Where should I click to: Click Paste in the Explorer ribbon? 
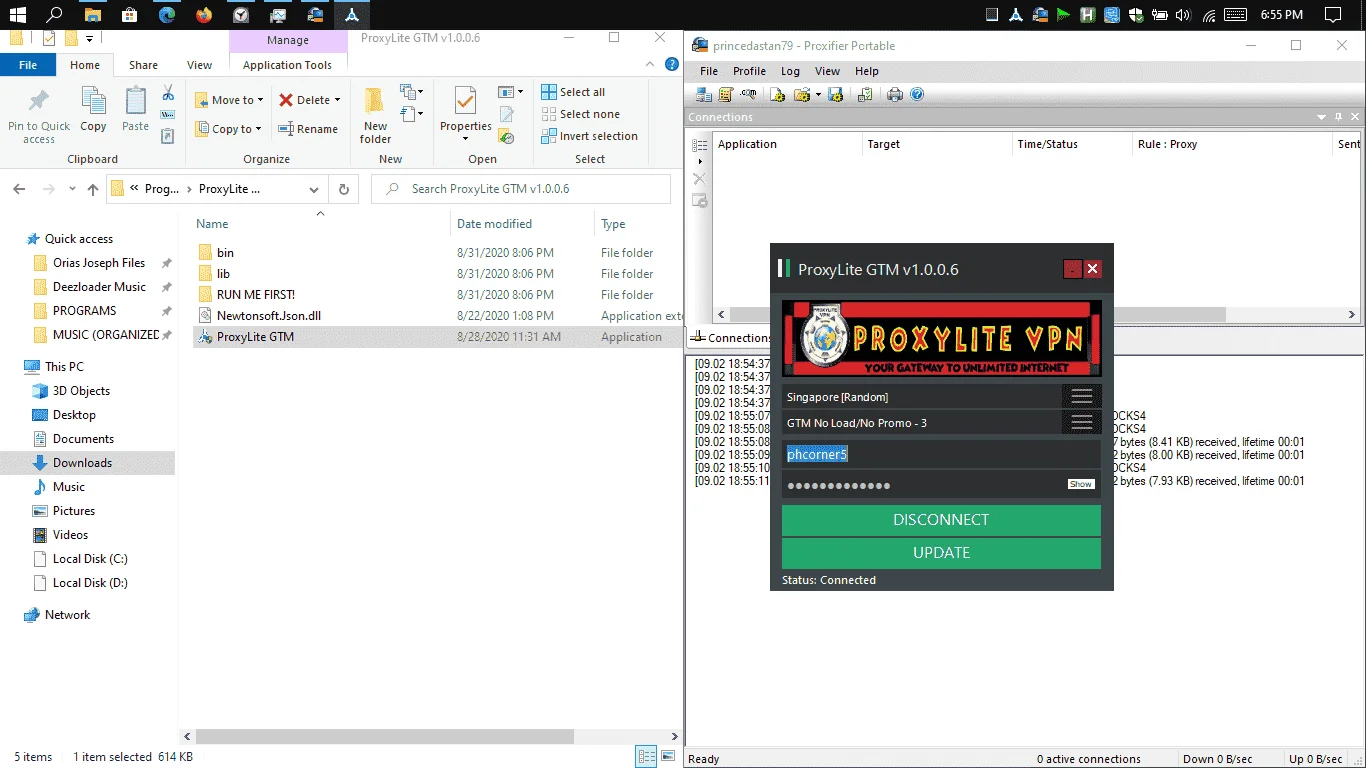tap(135, 109)
